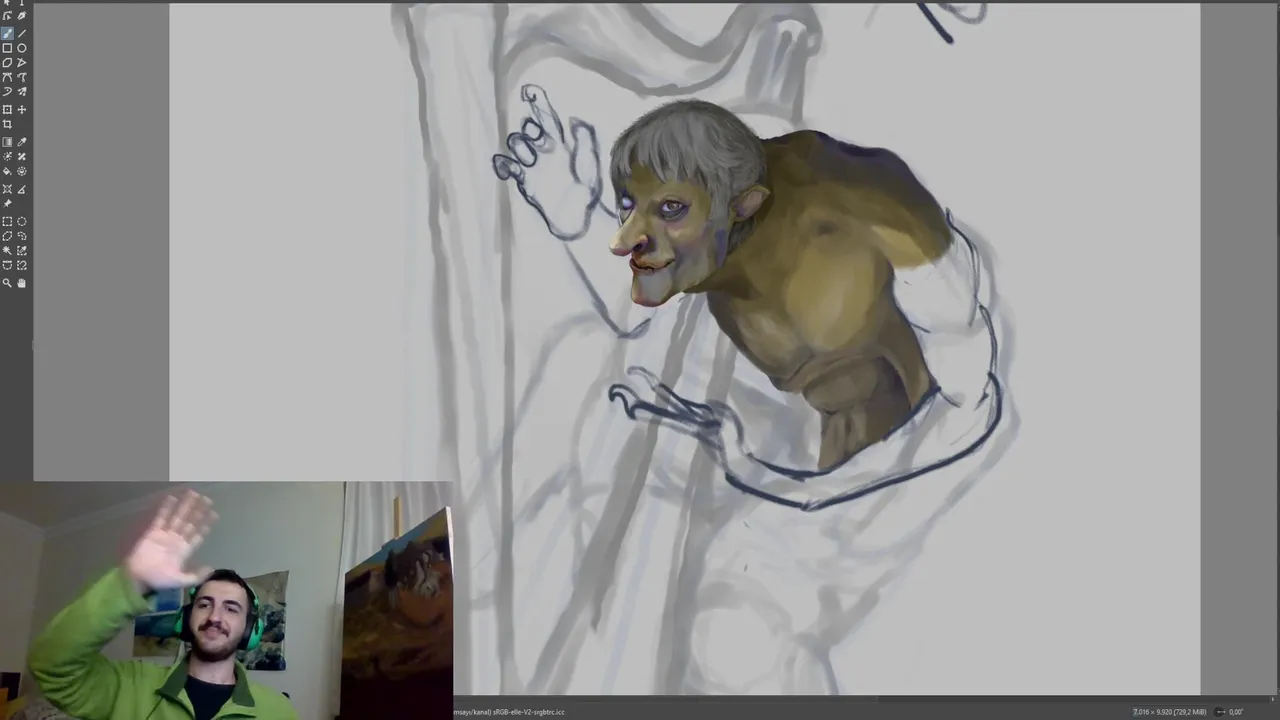Select the Gradient tool
Image resolution: width=1280 pixels, height=720 pixels.
coord(7,142)
